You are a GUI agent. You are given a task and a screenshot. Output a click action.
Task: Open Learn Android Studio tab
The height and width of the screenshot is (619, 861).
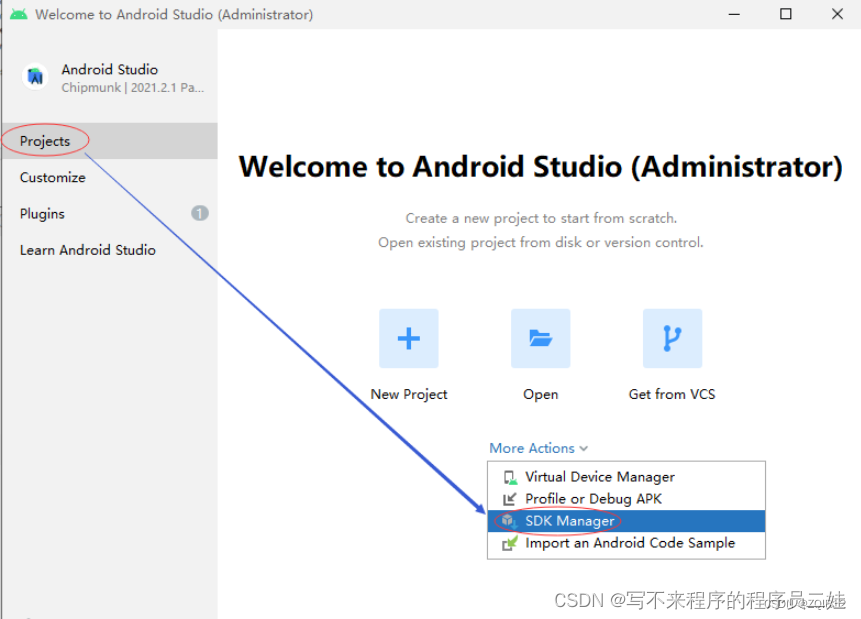click(x=110, y=250)
